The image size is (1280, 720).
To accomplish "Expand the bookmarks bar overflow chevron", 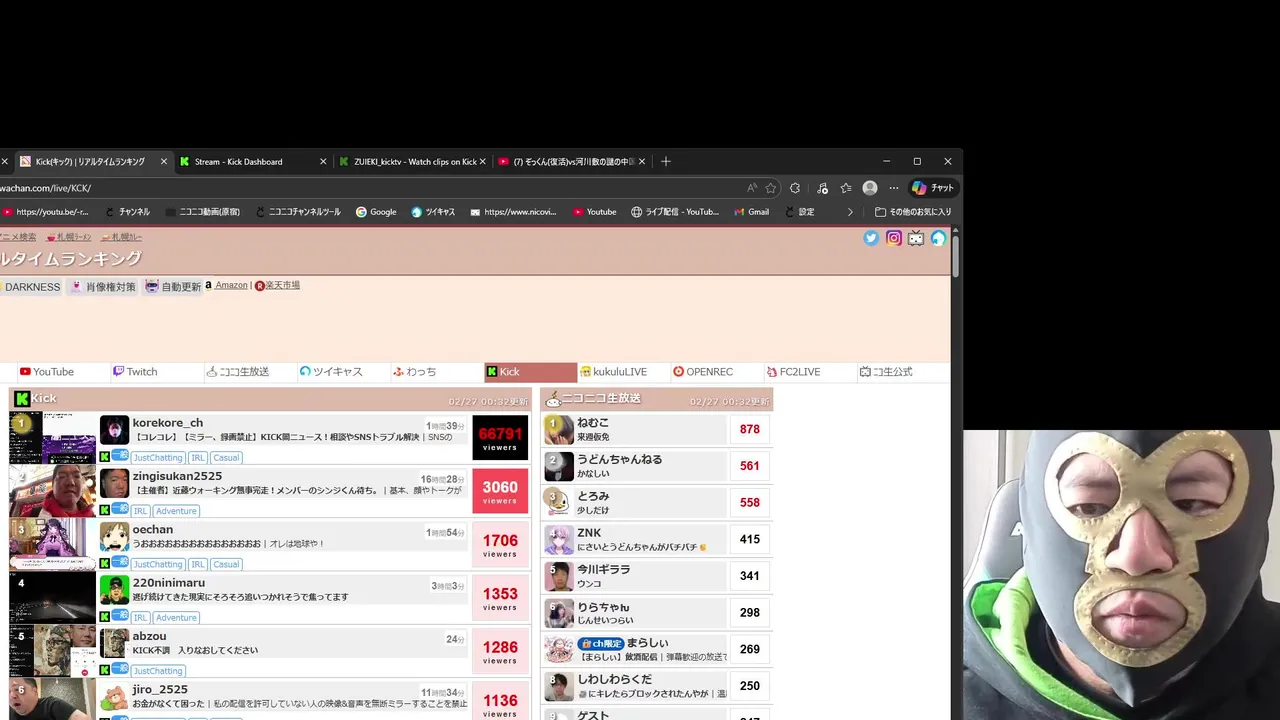I will click(850, 212).
